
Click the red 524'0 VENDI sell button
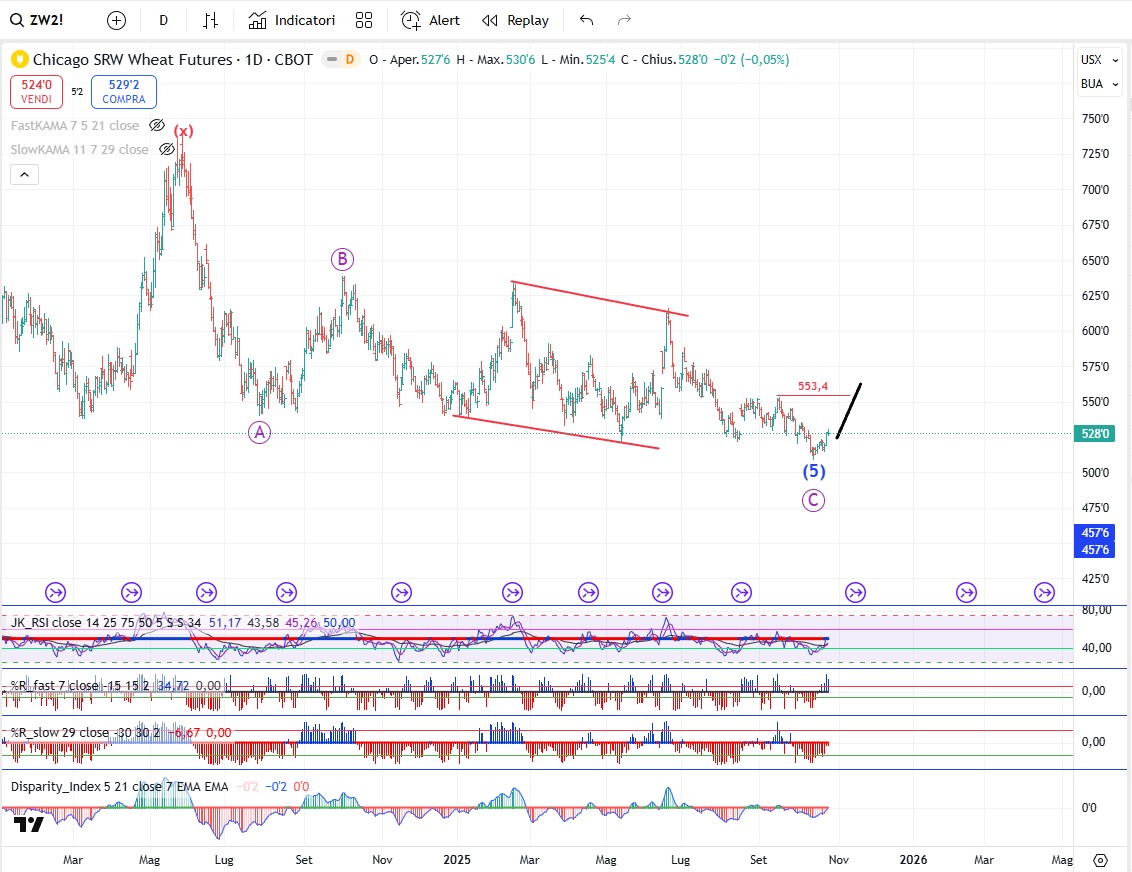pos(37,92)
